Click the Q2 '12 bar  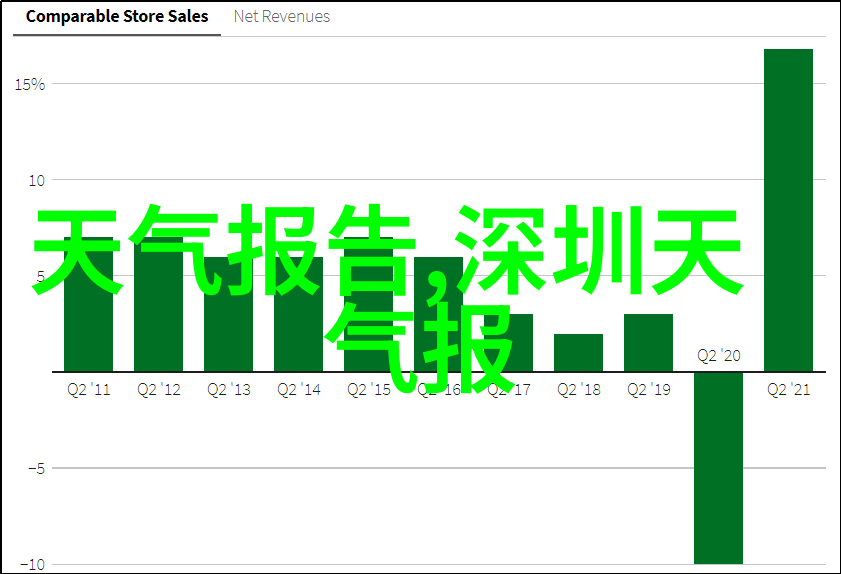[158, 304]
